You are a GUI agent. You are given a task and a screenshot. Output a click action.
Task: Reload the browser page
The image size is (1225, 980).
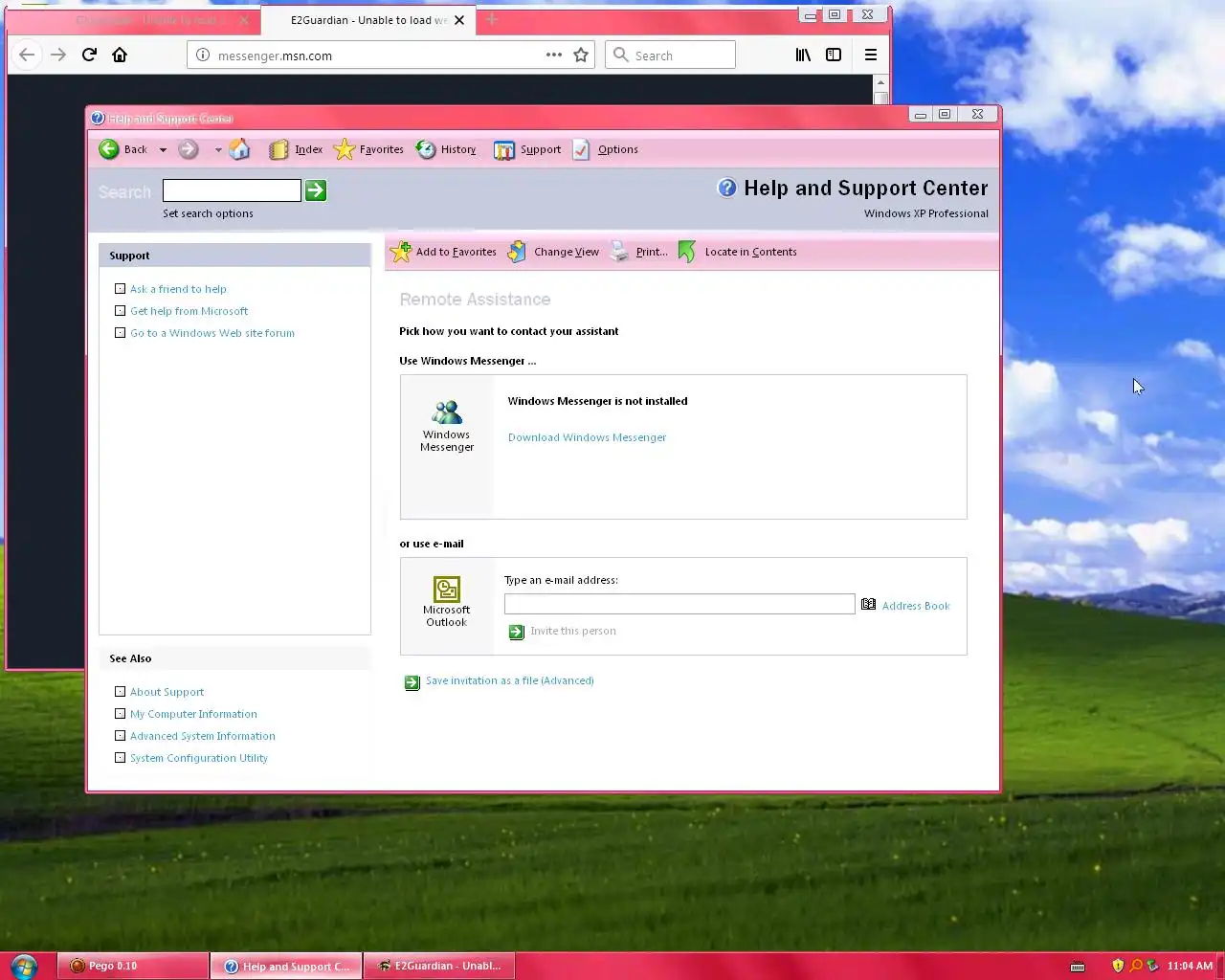tap(89, 55)
